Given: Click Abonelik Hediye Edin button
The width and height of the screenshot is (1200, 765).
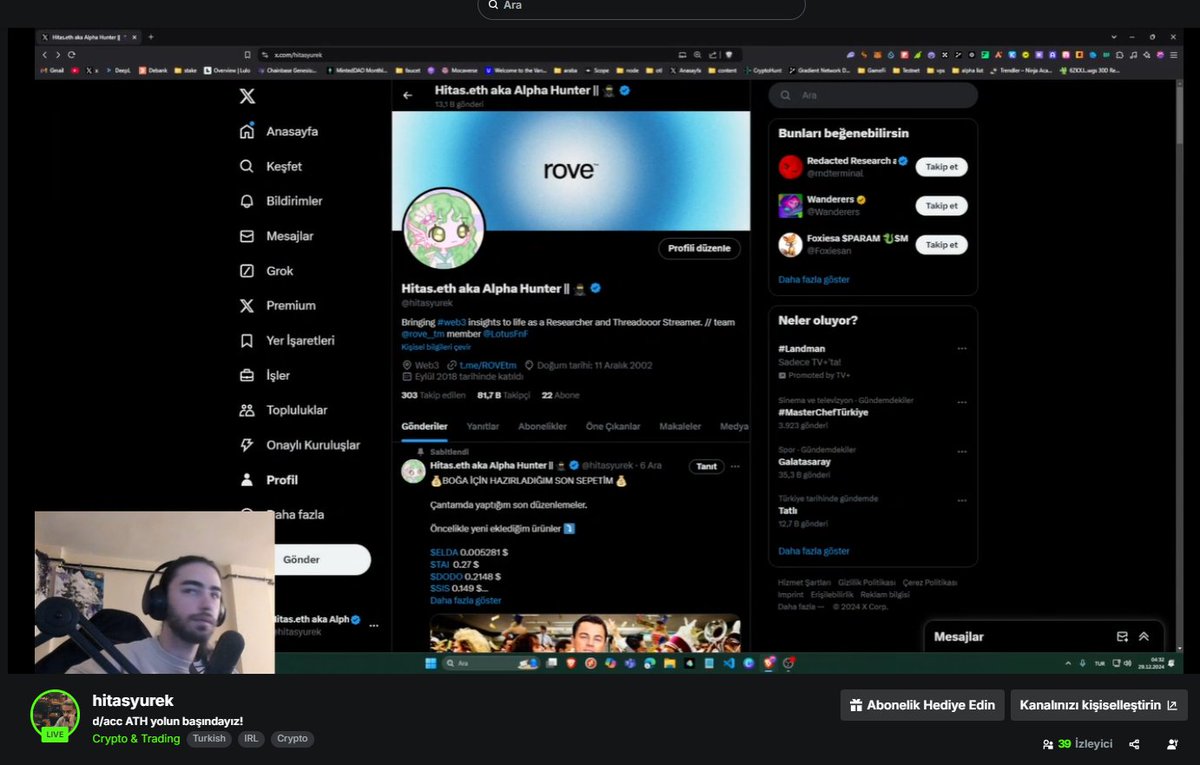Looking at the screenshot, I should 921,705.
